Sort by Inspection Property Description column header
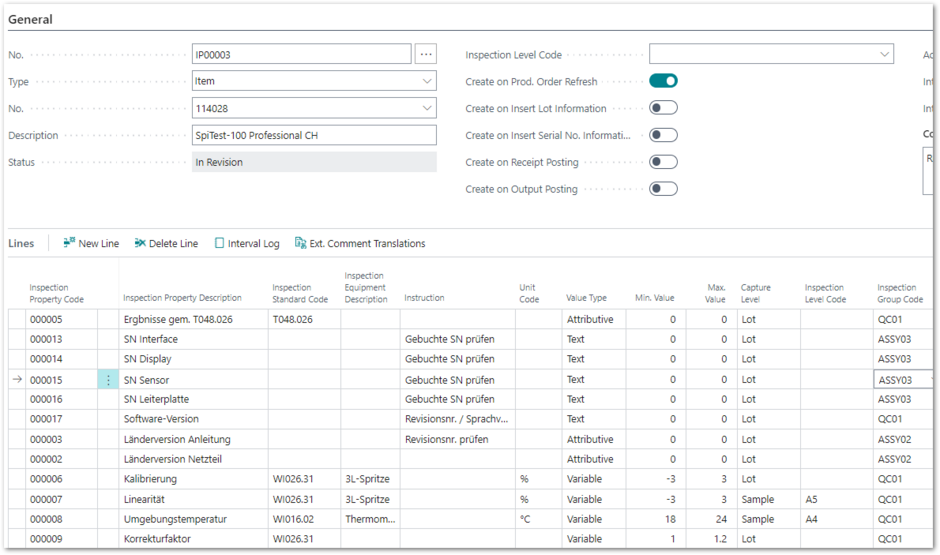Image resolution: width=940 pixels, height=555 pixels. [182, 298]
